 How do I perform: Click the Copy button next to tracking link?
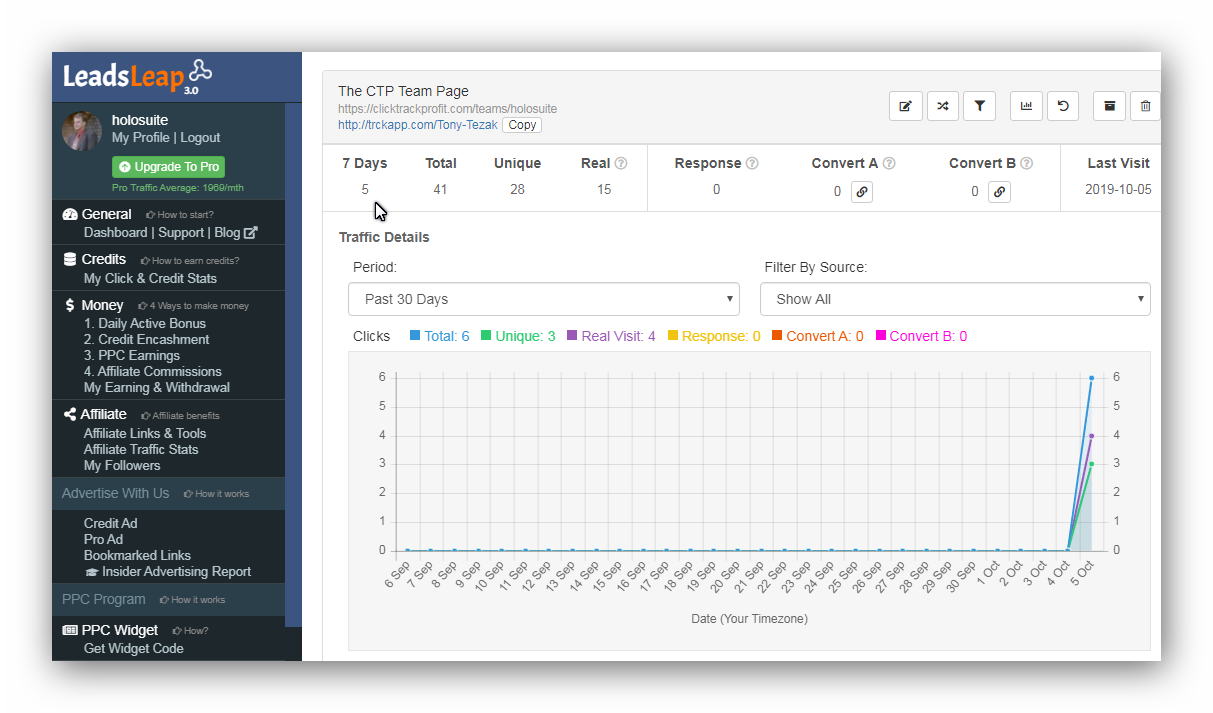click(x=522, y=125)
